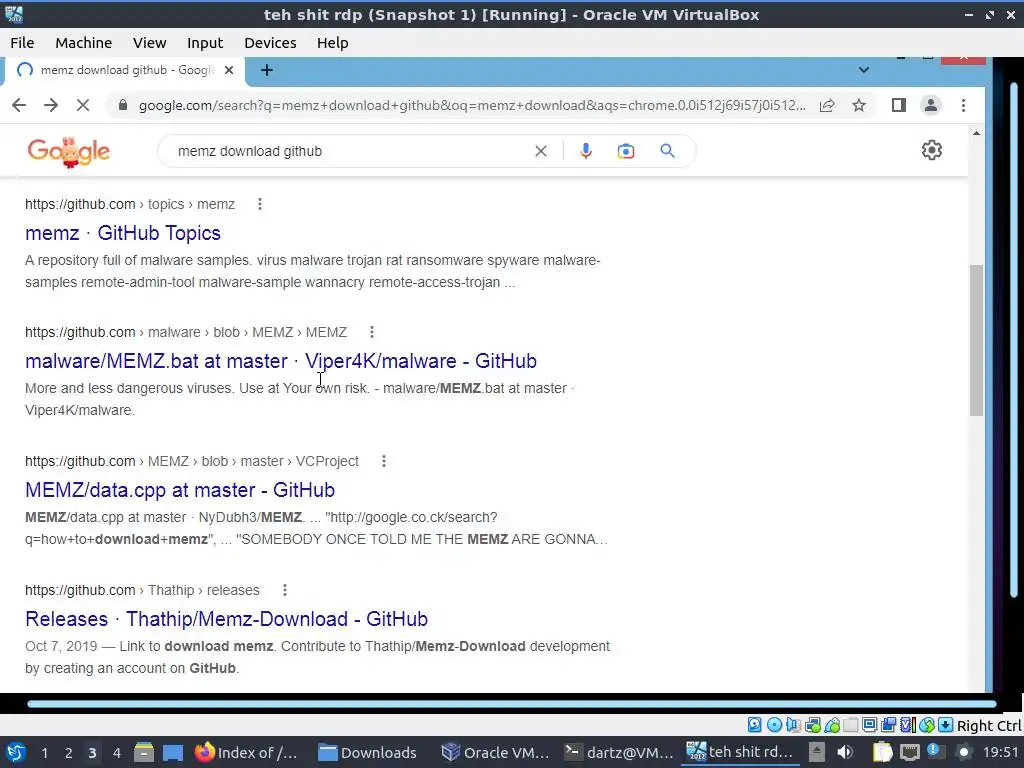The height and width of the screenshot is (768, 1024).
Task: Switch to workspace 4
Action: tap(117, 753)
